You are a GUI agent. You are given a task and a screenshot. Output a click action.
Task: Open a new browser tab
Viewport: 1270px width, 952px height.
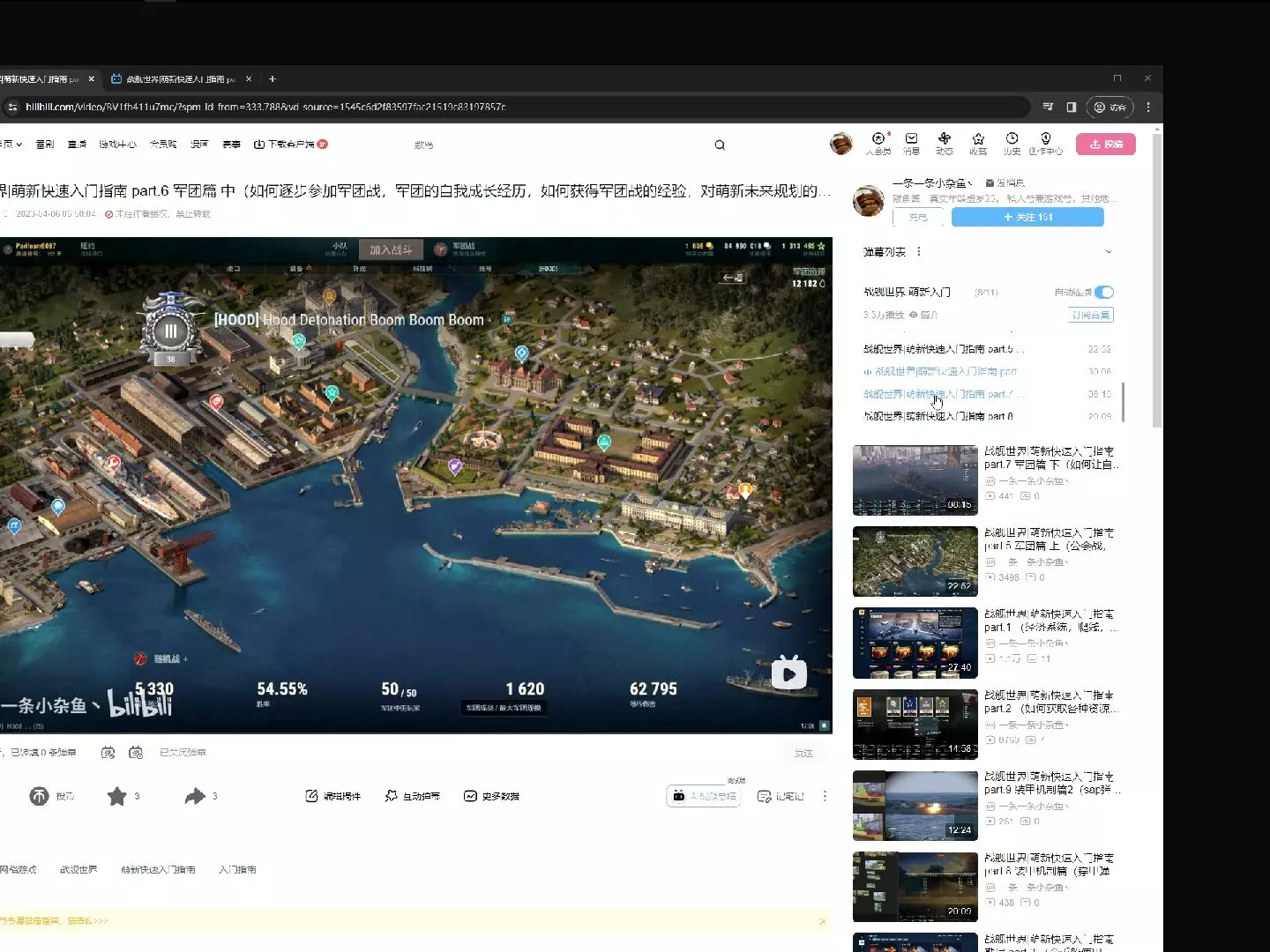point(273,78)
